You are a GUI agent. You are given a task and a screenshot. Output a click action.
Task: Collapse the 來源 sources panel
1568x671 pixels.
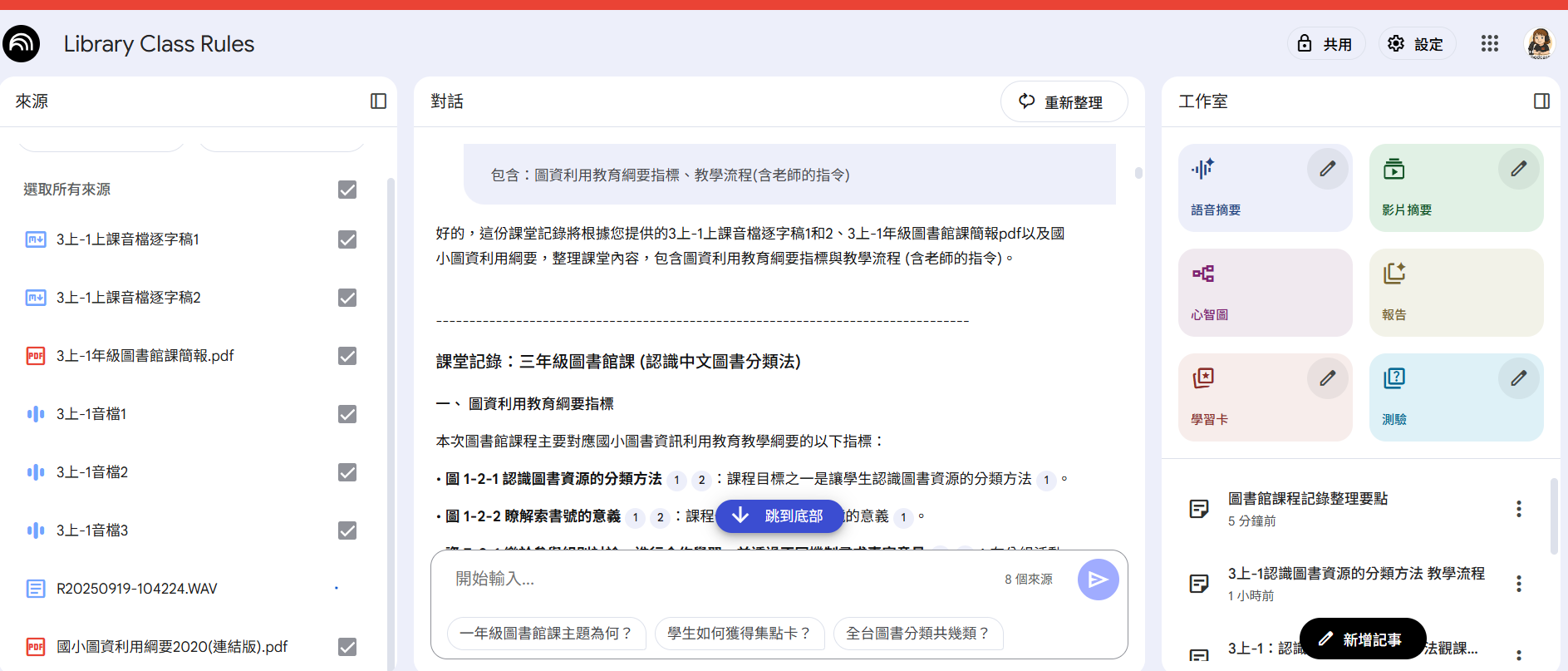tap(378, 101)
